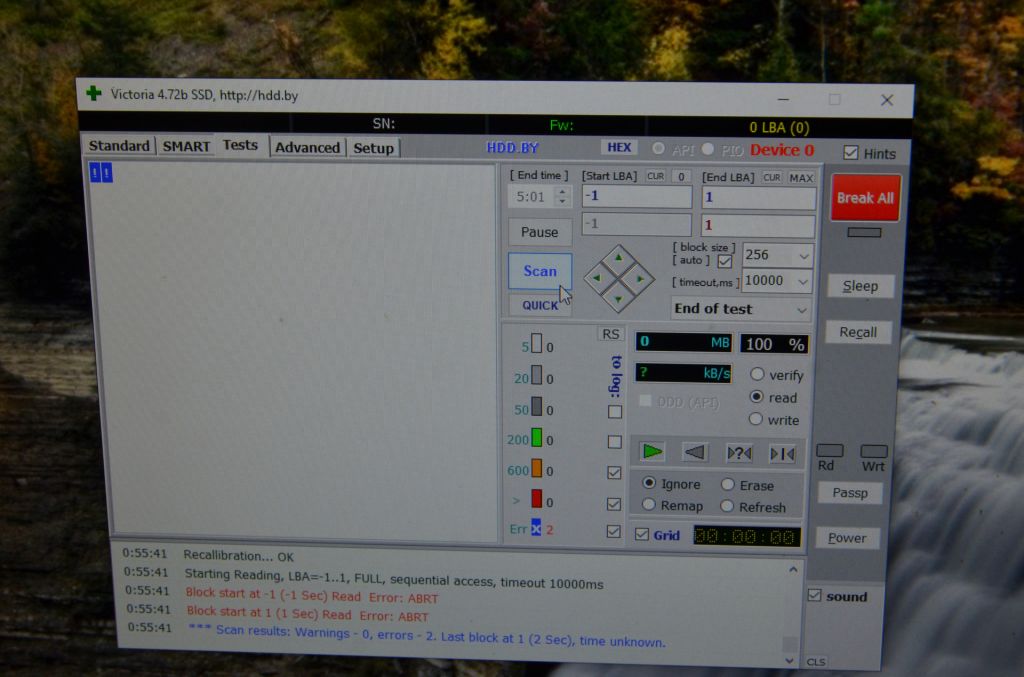This screenshot has width=1024, height=677.
Task: Open the SMART tab
Action: pos(186,146)
